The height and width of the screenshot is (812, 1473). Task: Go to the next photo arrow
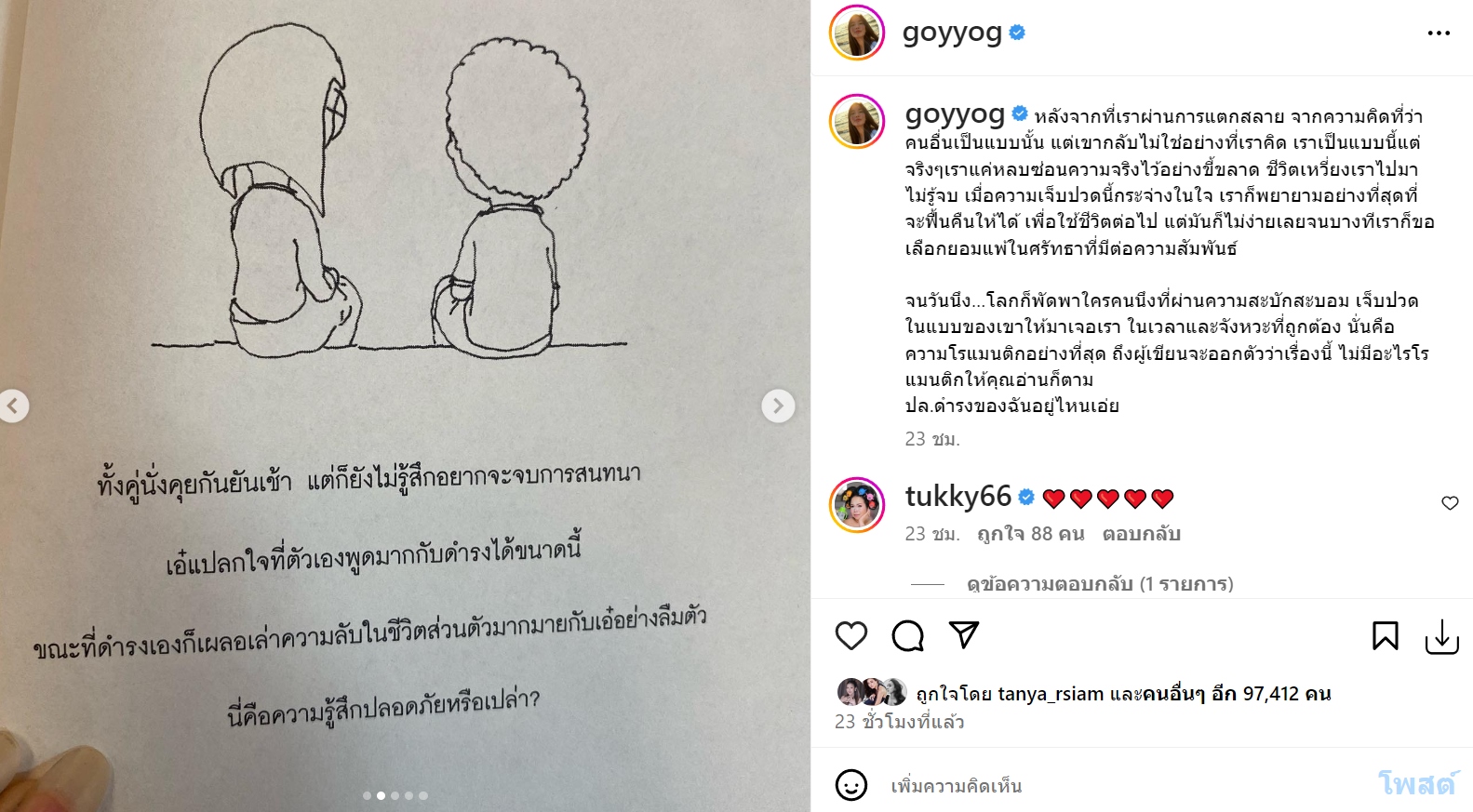pyautogui.click(x=778, y=406)
